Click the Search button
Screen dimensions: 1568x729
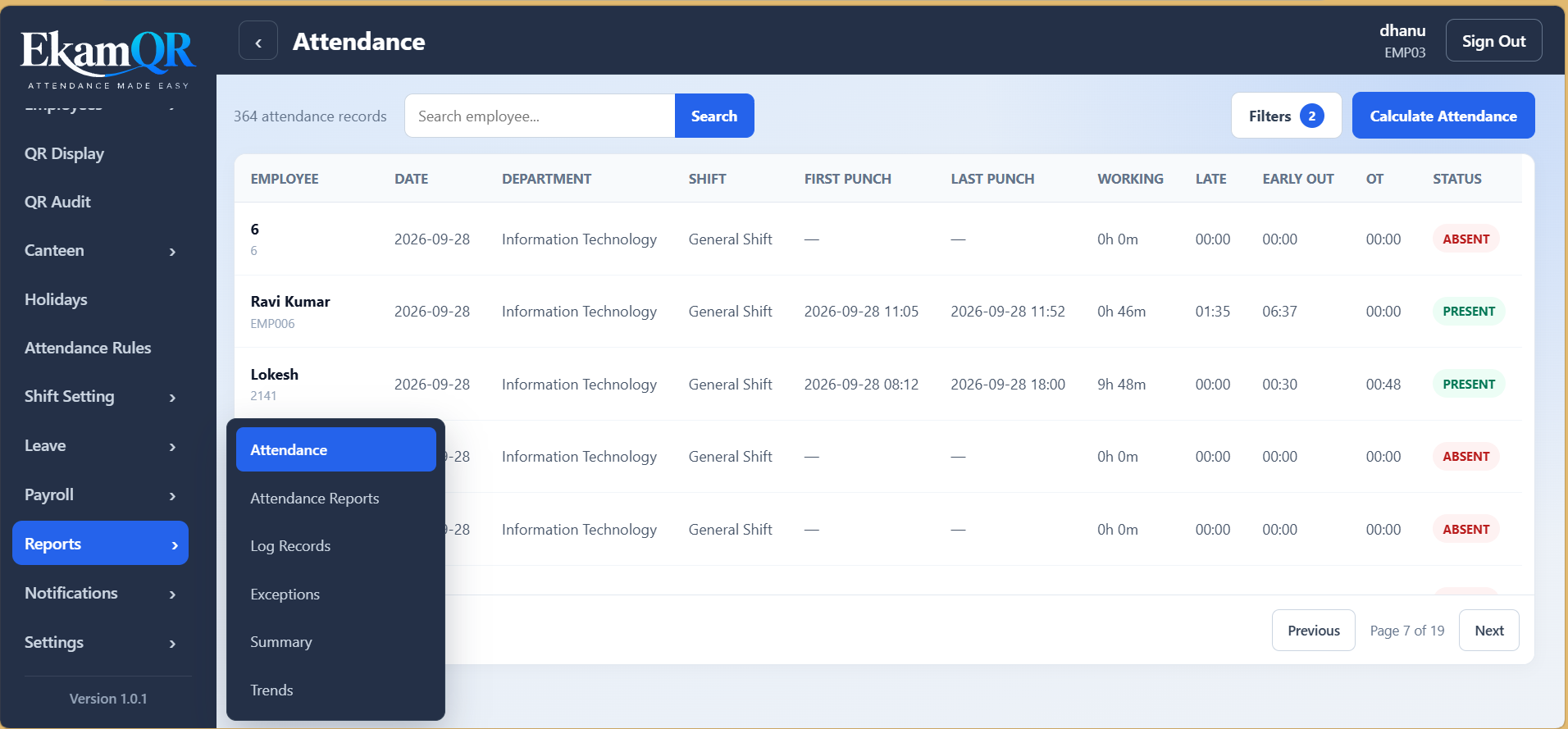(714, 116)
